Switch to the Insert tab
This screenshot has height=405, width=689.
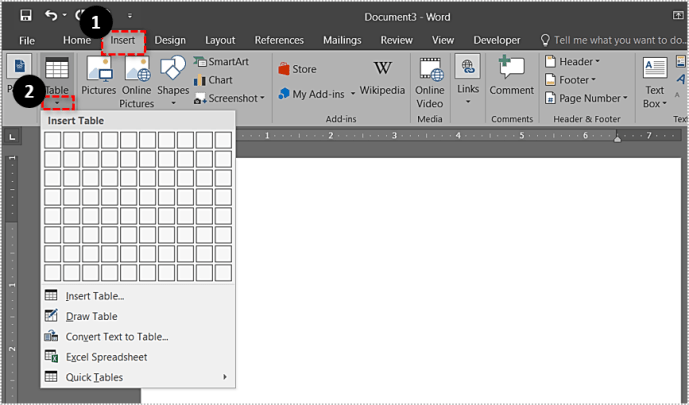(x=123, y=40)
